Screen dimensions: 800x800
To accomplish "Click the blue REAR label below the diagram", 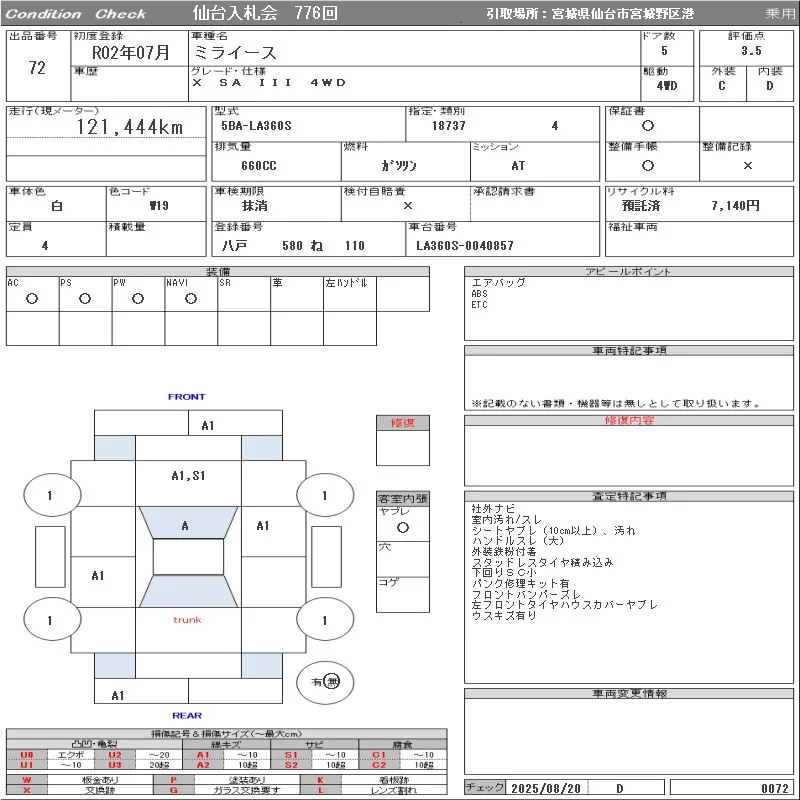I will tap(186, 715).
